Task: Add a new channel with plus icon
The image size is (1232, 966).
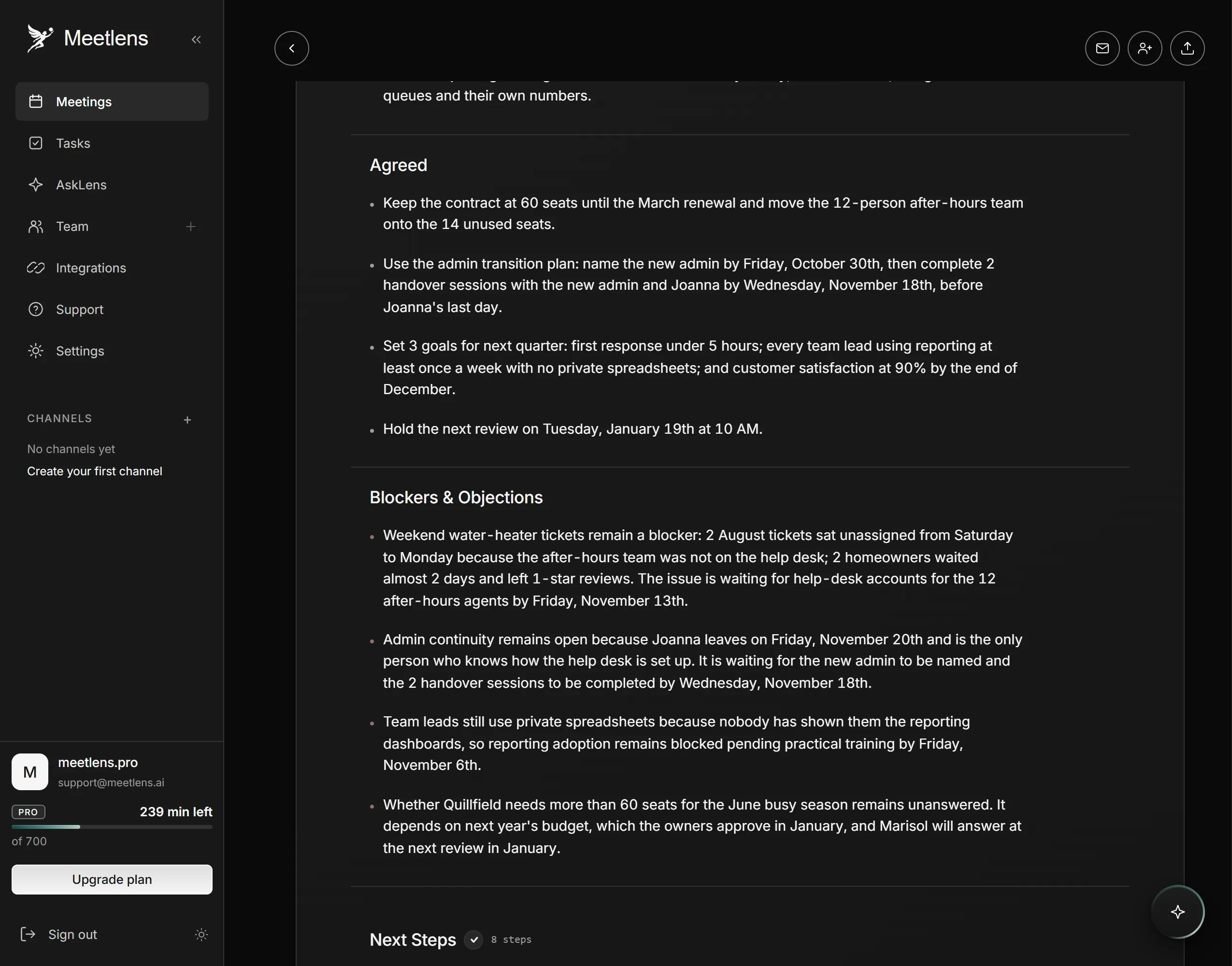Action: click(x=187, y=420)
